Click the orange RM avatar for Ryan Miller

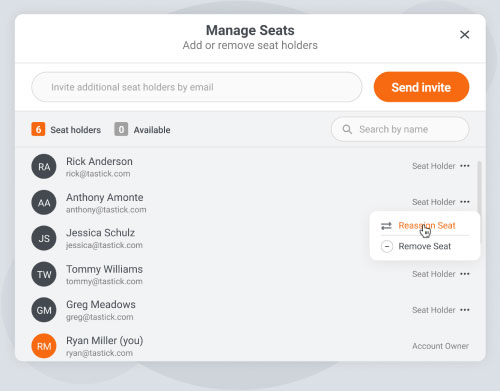(44, 346)
